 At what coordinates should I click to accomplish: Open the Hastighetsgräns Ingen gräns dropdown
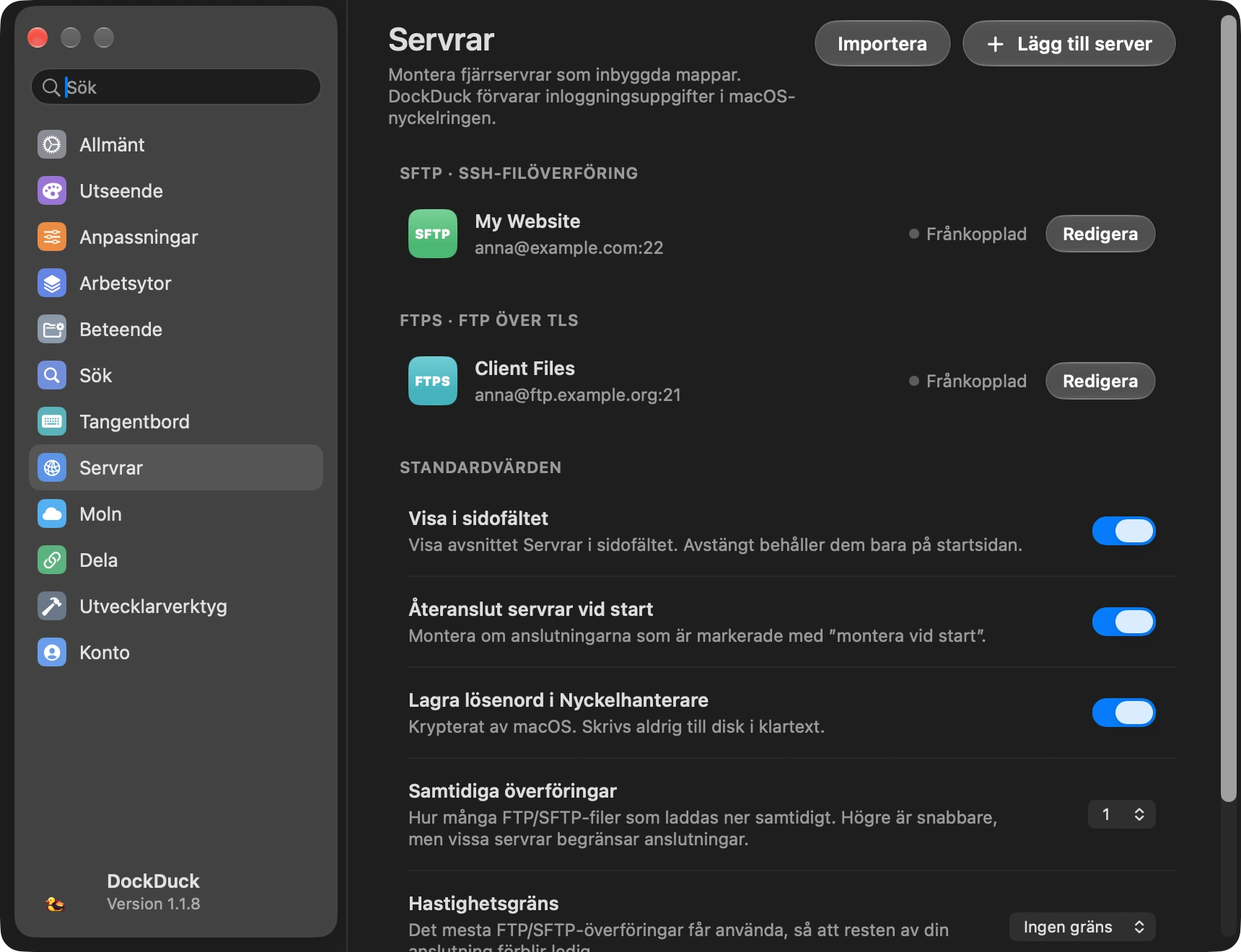pos(1082,927)
